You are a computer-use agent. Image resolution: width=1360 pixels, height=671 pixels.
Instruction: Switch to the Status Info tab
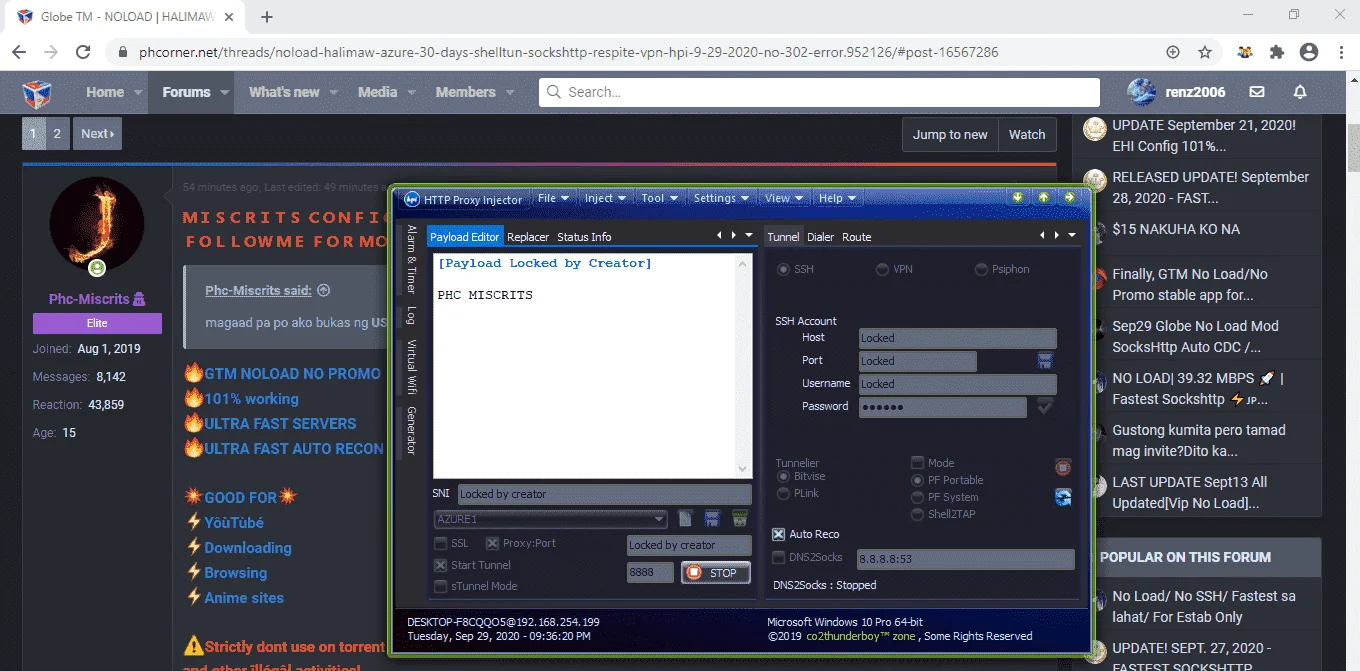click(584, 237)
